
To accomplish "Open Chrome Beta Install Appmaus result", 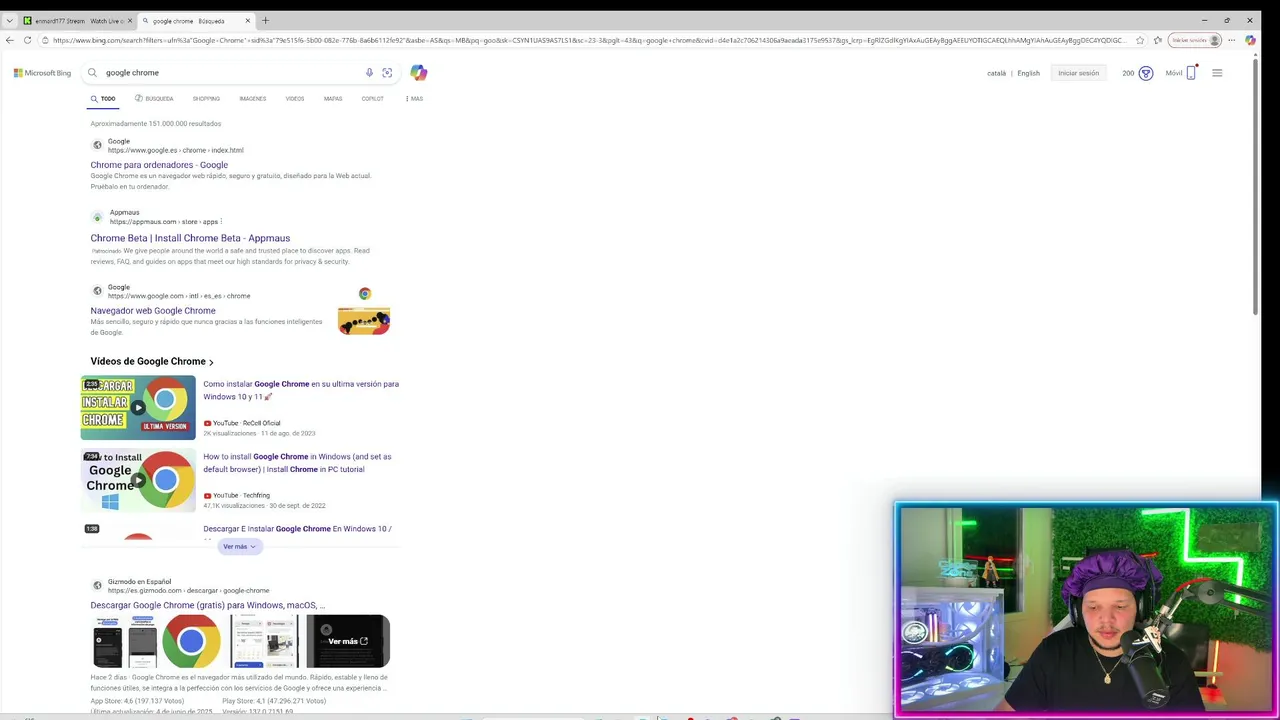I will pos(190,238).
